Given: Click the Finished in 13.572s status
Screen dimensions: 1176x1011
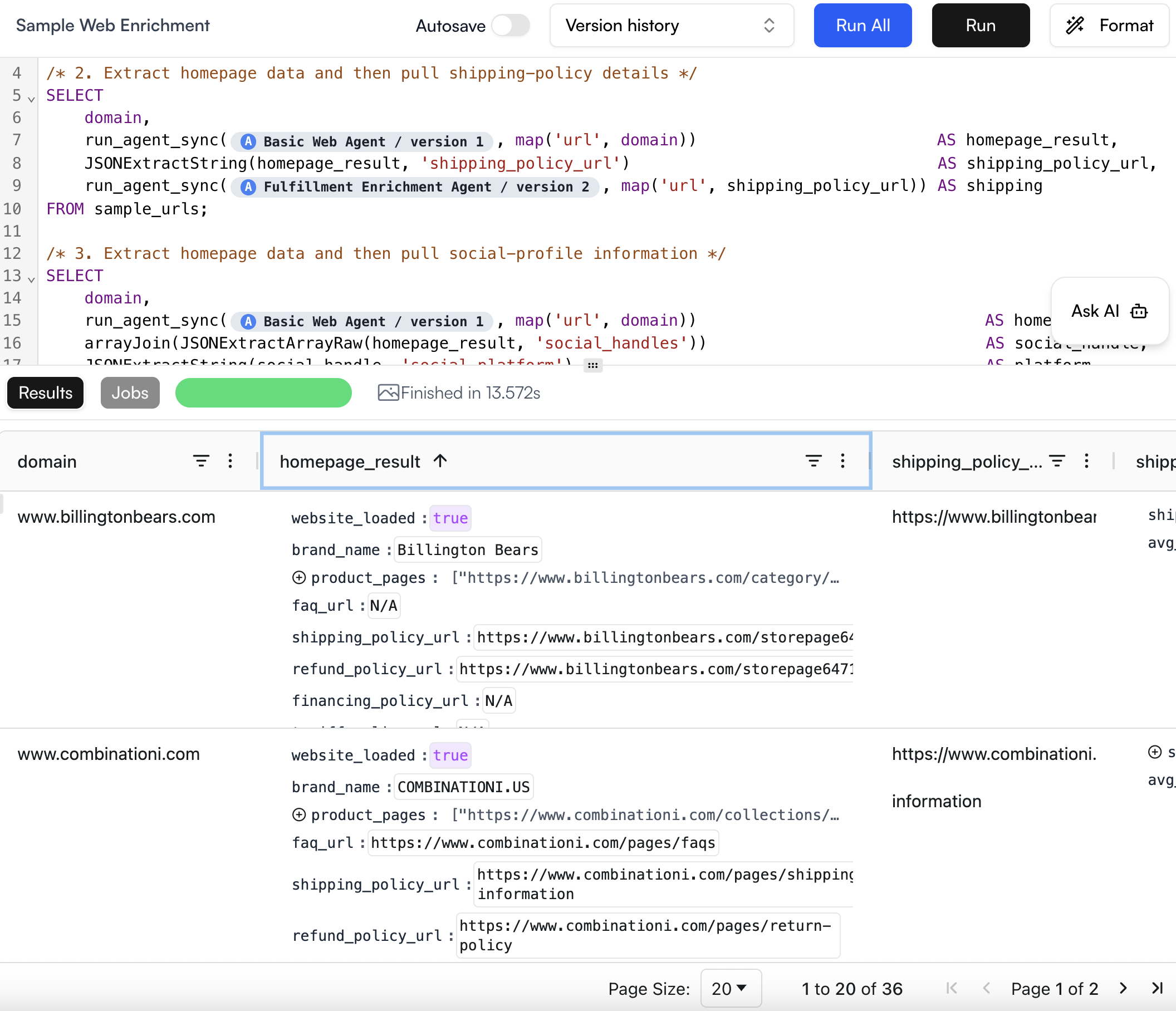Looking at the screenshot, I should coord(470,392).
